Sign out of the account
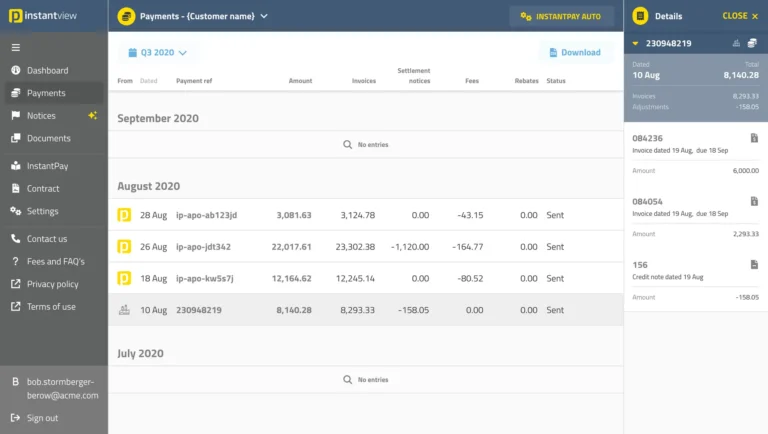Screen dimensions: 768x434 click(42, 418)
